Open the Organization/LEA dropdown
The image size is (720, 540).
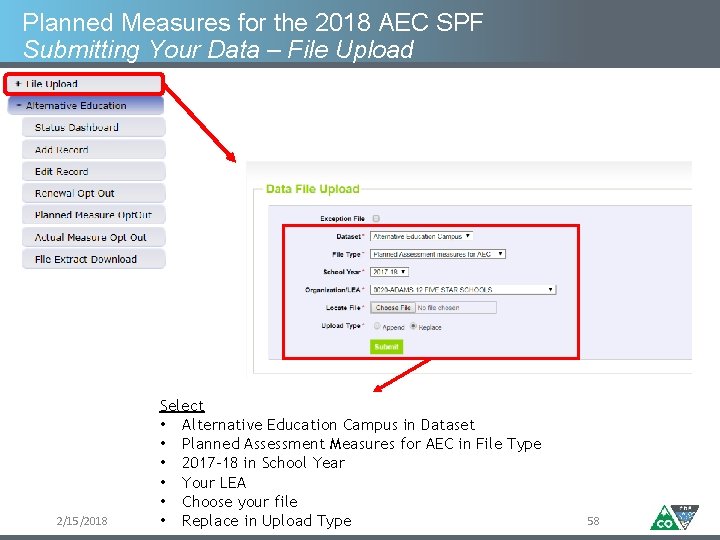[462, 290]
